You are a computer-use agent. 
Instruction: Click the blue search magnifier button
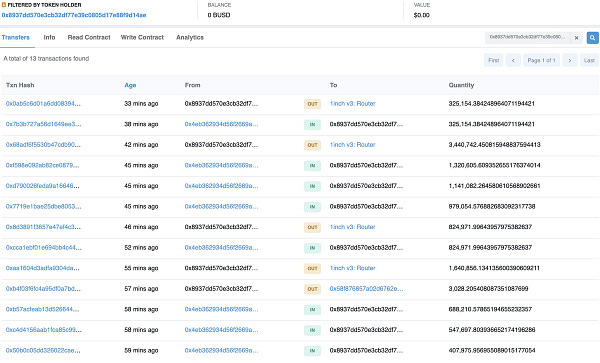592,37
